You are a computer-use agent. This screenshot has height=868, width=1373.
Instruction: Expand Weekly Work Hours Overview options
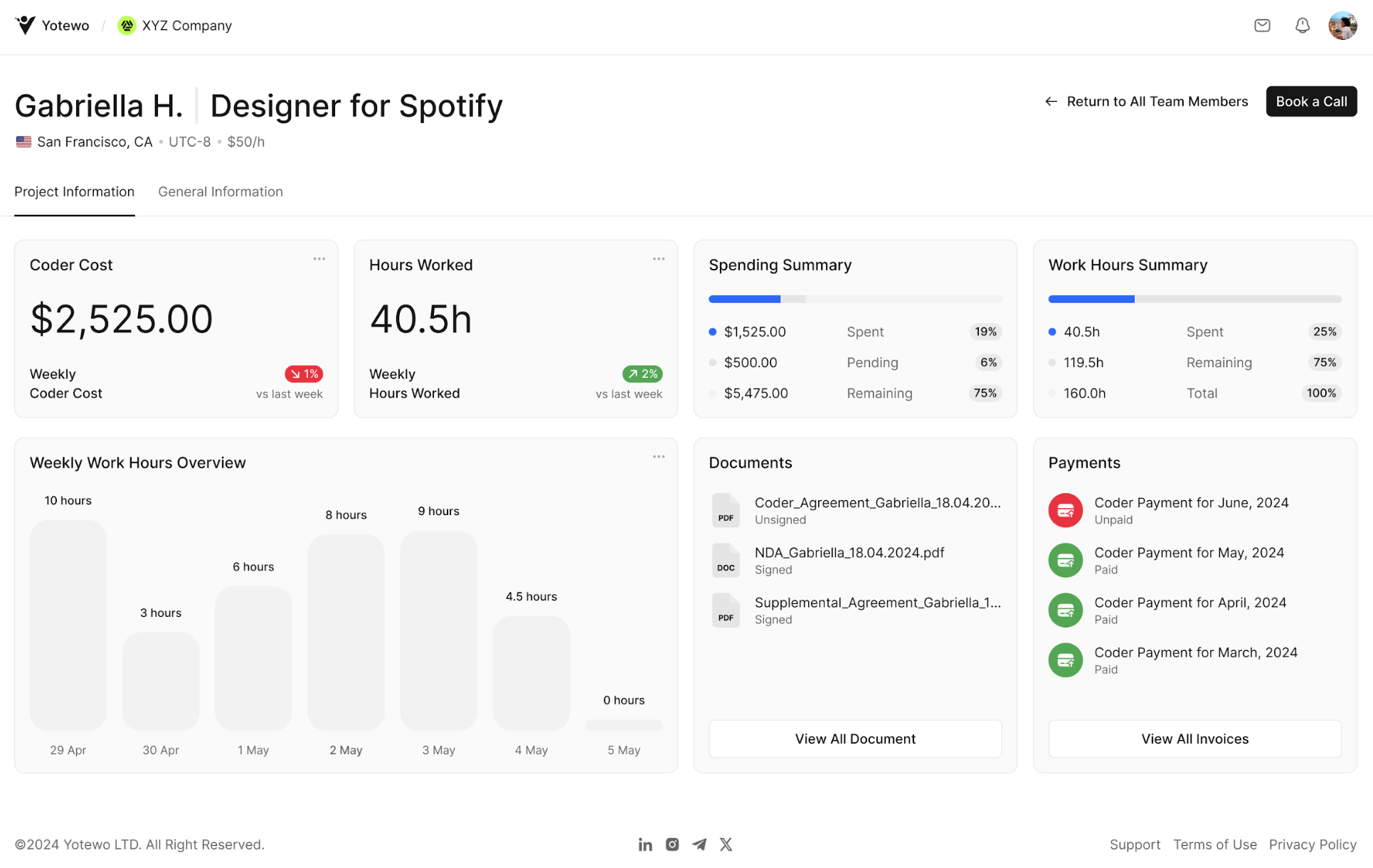tap(658, 457)
